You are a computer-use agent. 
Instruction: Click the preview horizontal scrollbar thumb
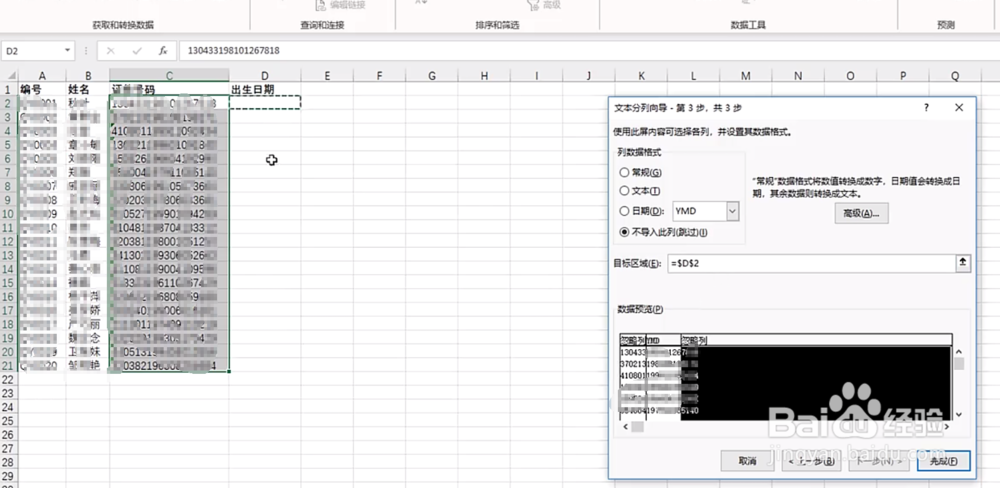pos(637,426)
